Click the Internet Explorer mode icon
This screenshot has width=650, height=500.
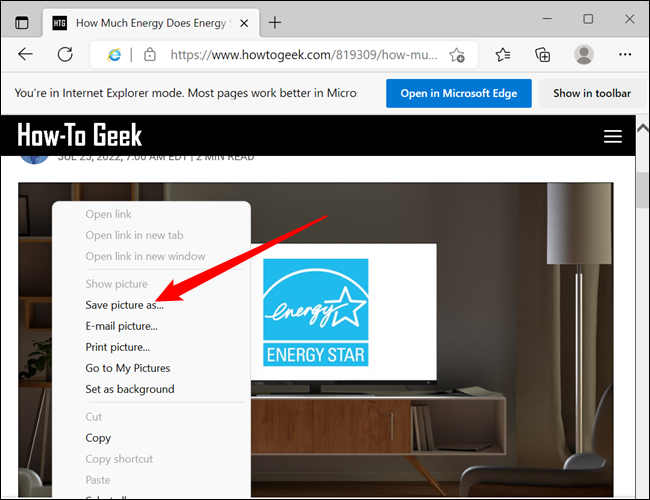114,55
